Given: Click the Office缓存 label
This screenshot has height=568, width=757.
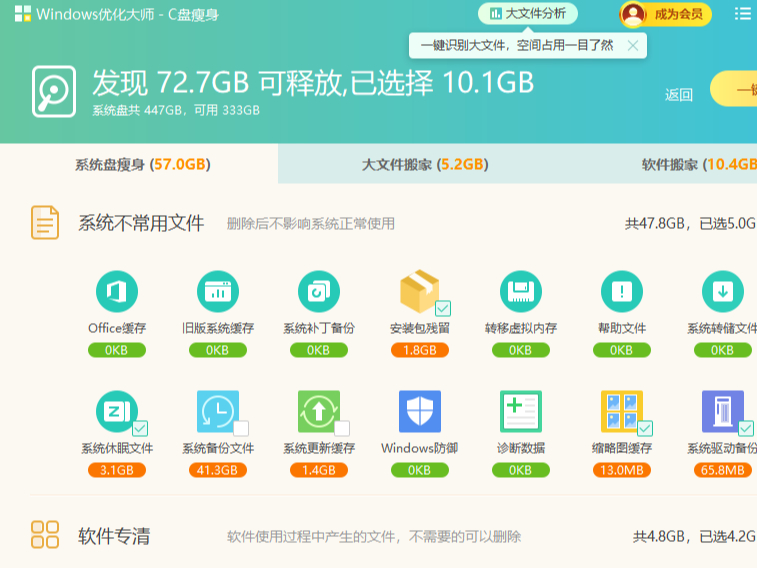Looking at the screenshot, I should 117,328.
